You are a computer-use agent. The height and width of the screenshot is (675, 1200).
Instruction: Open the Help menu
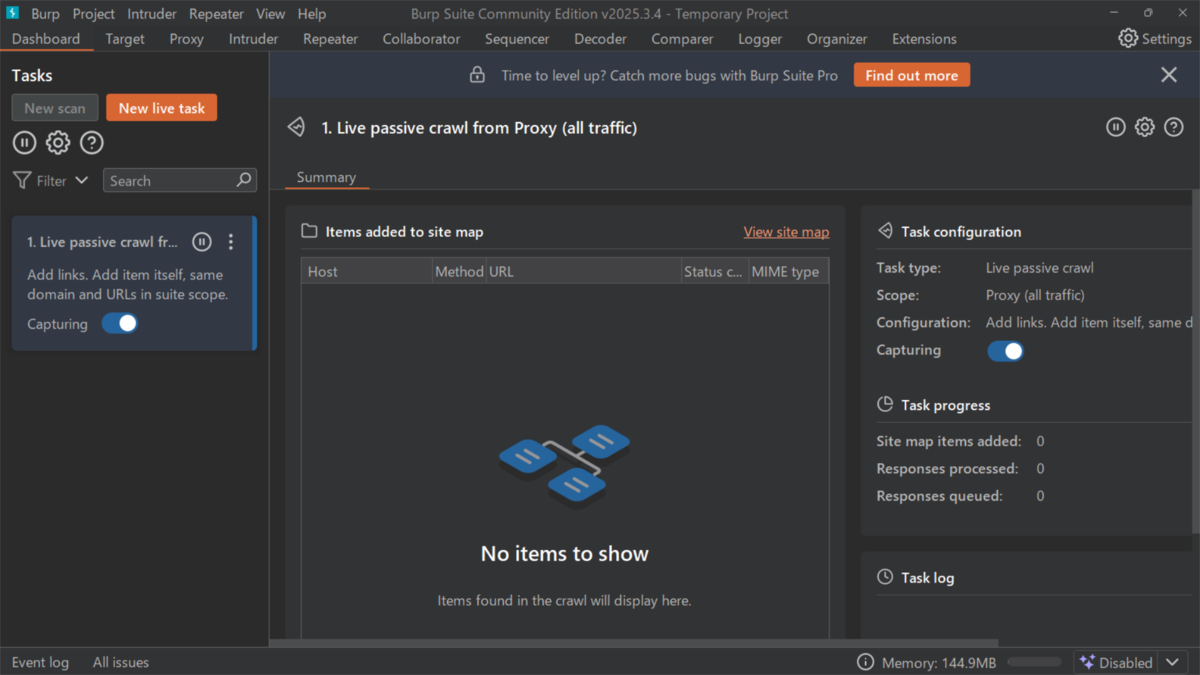click(x=312, y=14)
